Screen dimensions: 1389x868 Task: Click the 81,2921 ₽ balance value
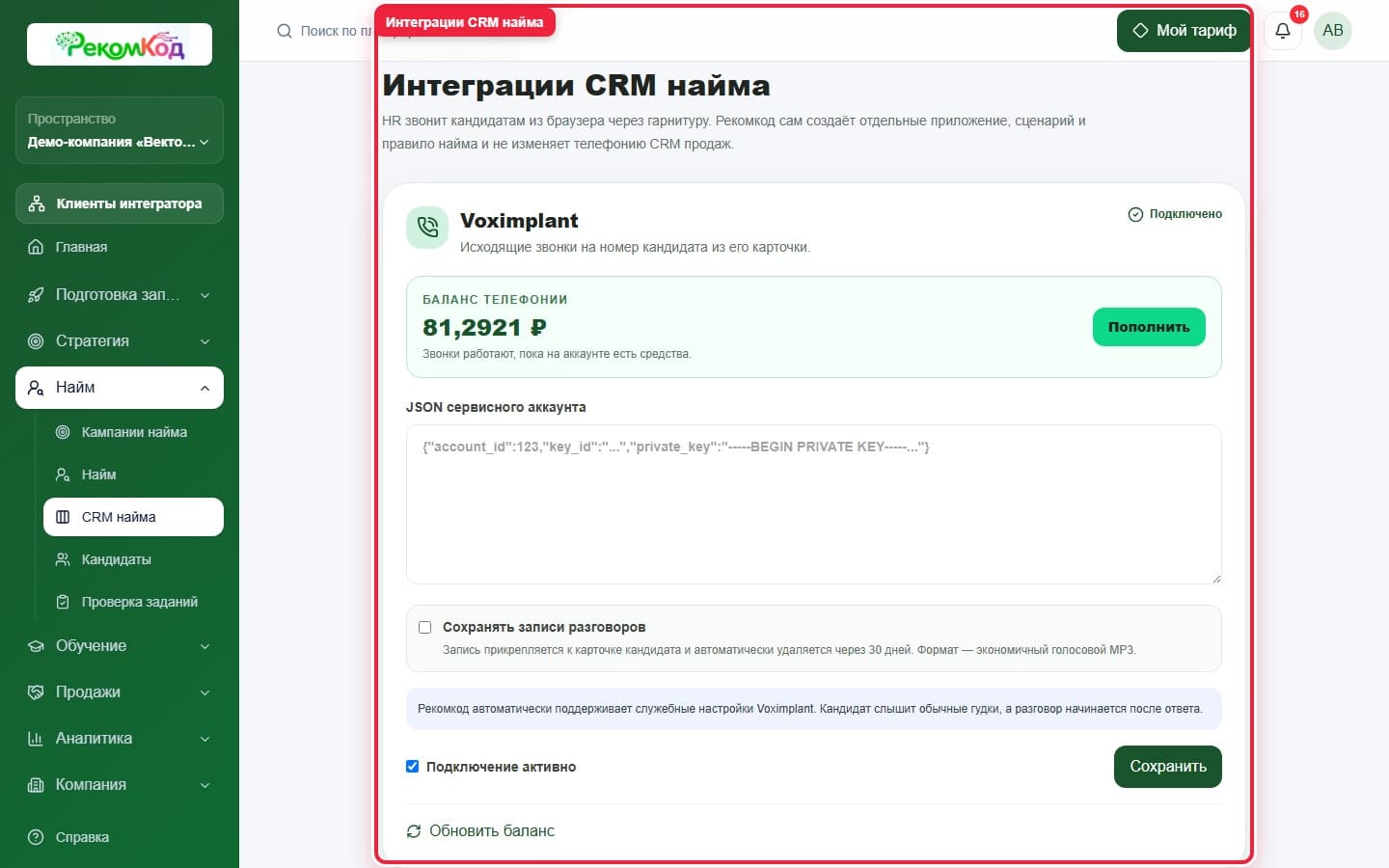[484, 328]
